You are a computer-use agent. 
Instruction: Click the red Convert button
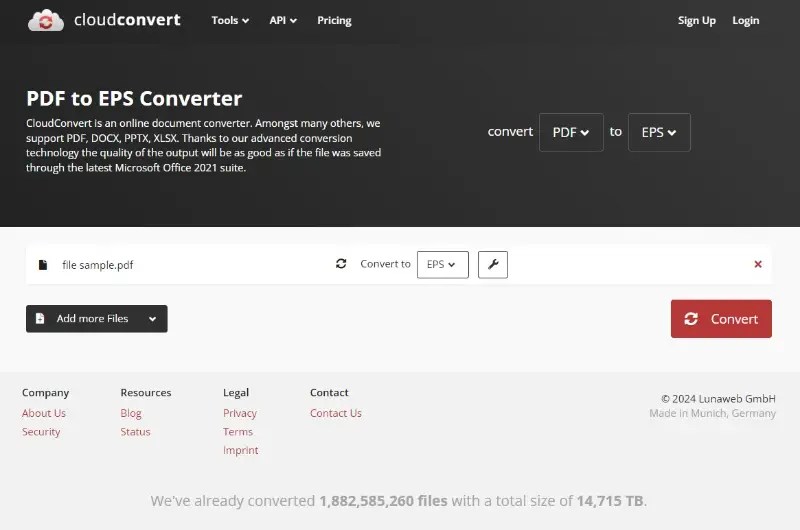click(721, 318)
